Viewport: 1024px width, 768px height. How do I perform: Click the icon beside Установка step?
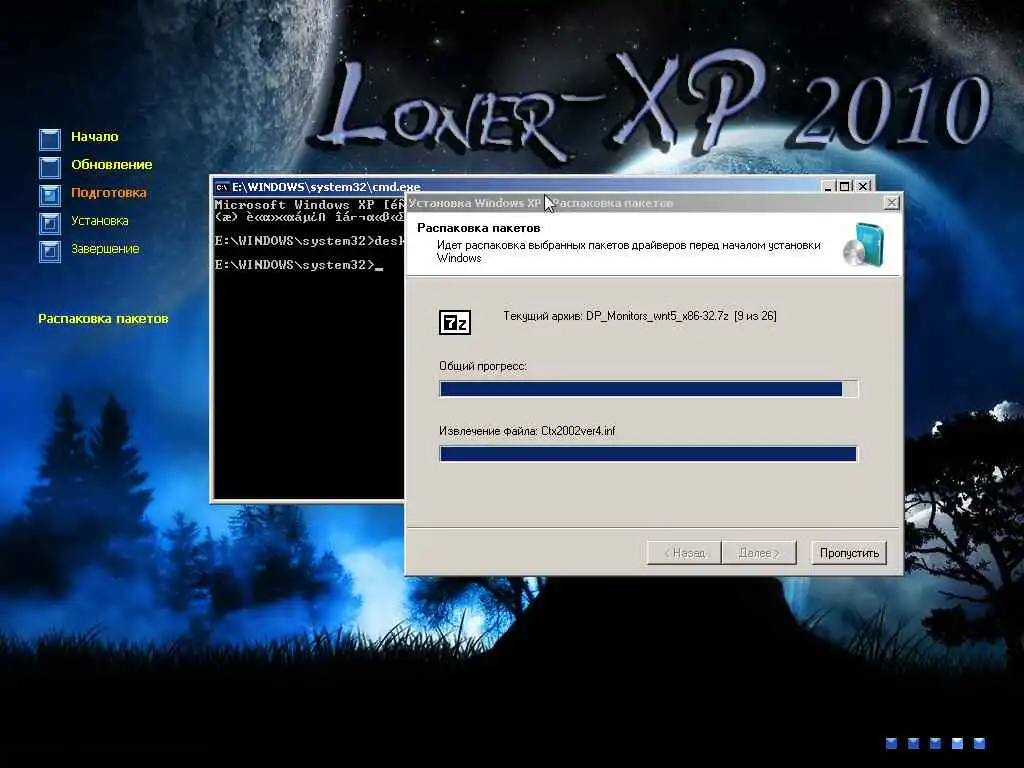click(50, 223)
